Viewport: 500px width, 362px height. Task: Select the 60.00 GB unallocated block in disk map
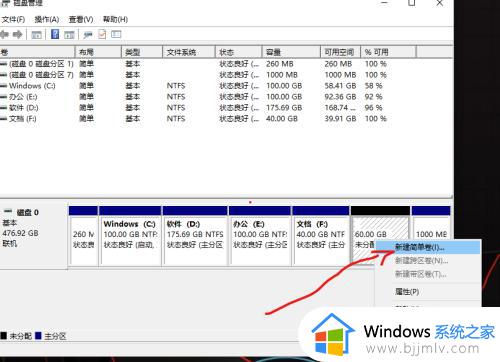click(380, 228)
